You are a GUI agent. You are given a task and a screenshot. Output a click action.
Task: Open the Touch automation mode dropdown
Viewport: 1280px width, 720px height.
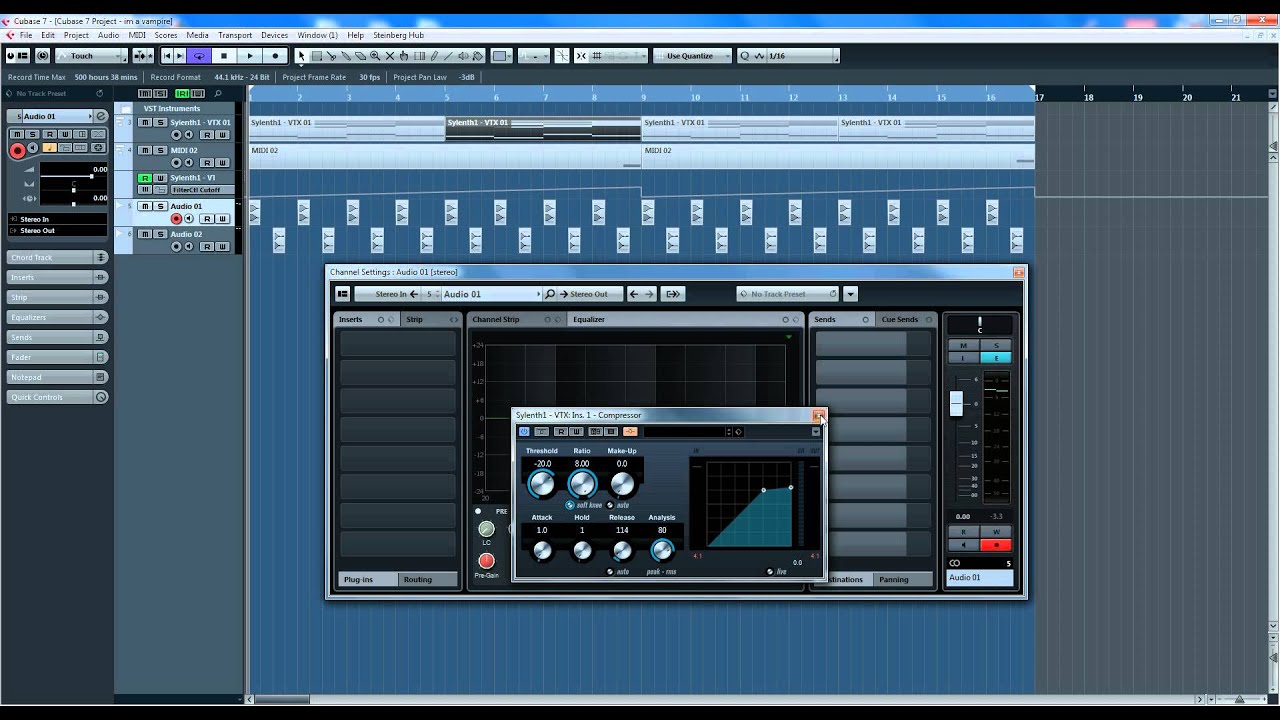91,56
